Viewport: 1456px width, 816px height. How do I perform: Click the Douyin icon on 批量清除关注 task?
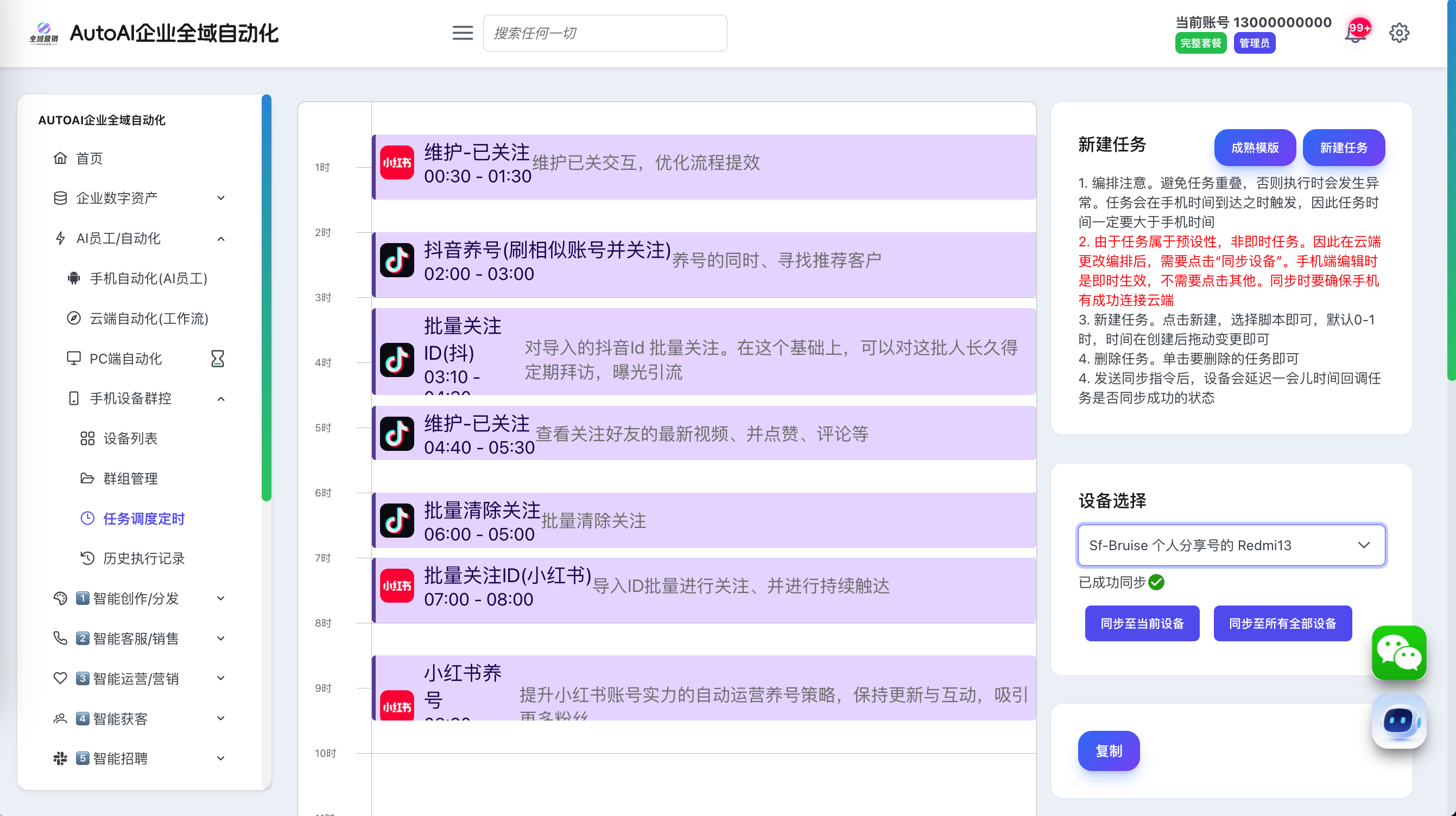[397, 521]
